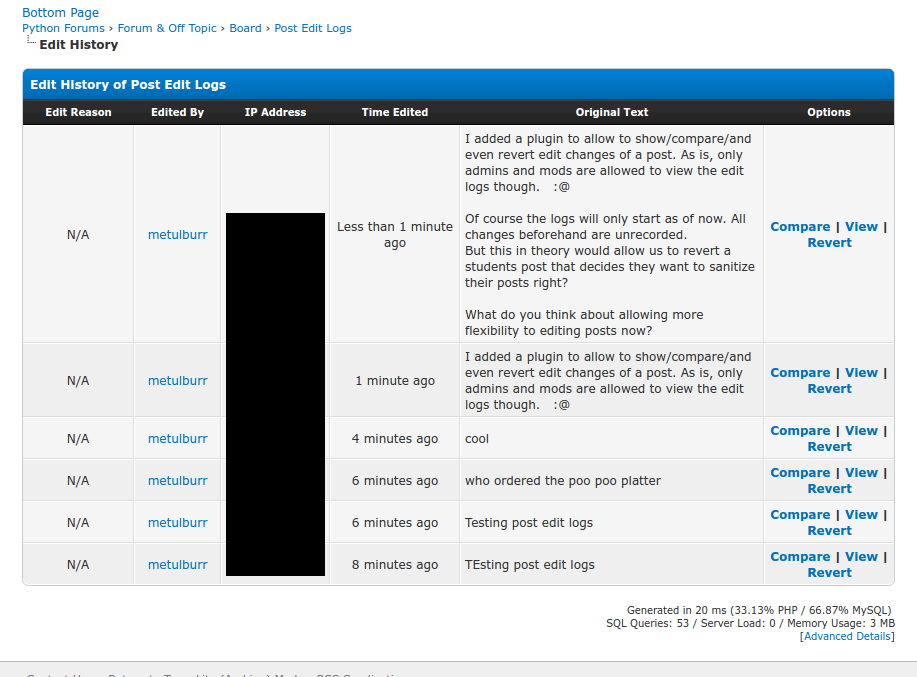Compare the edit from 8 minutes ago
Screen dimensions: 917x677
[x=800, y=557]
